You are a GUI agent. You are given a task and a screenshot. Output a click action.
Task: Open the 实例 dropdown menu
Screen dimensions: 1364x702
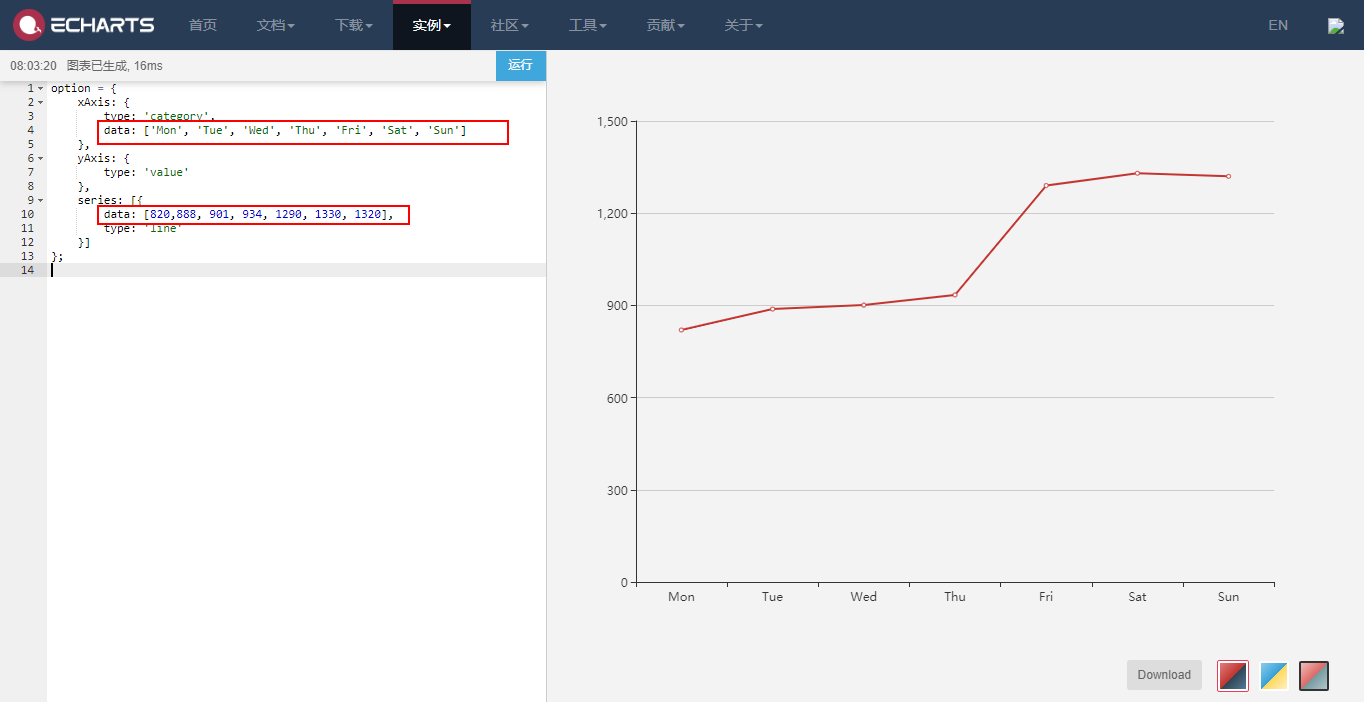point(432,25)
